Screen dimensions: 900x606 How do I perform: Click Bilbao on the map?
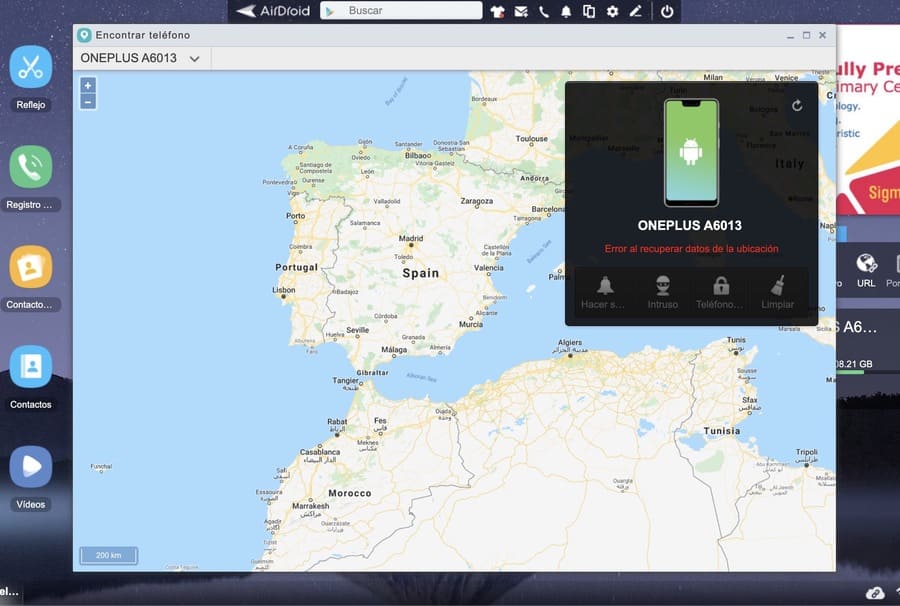[418, 156]
